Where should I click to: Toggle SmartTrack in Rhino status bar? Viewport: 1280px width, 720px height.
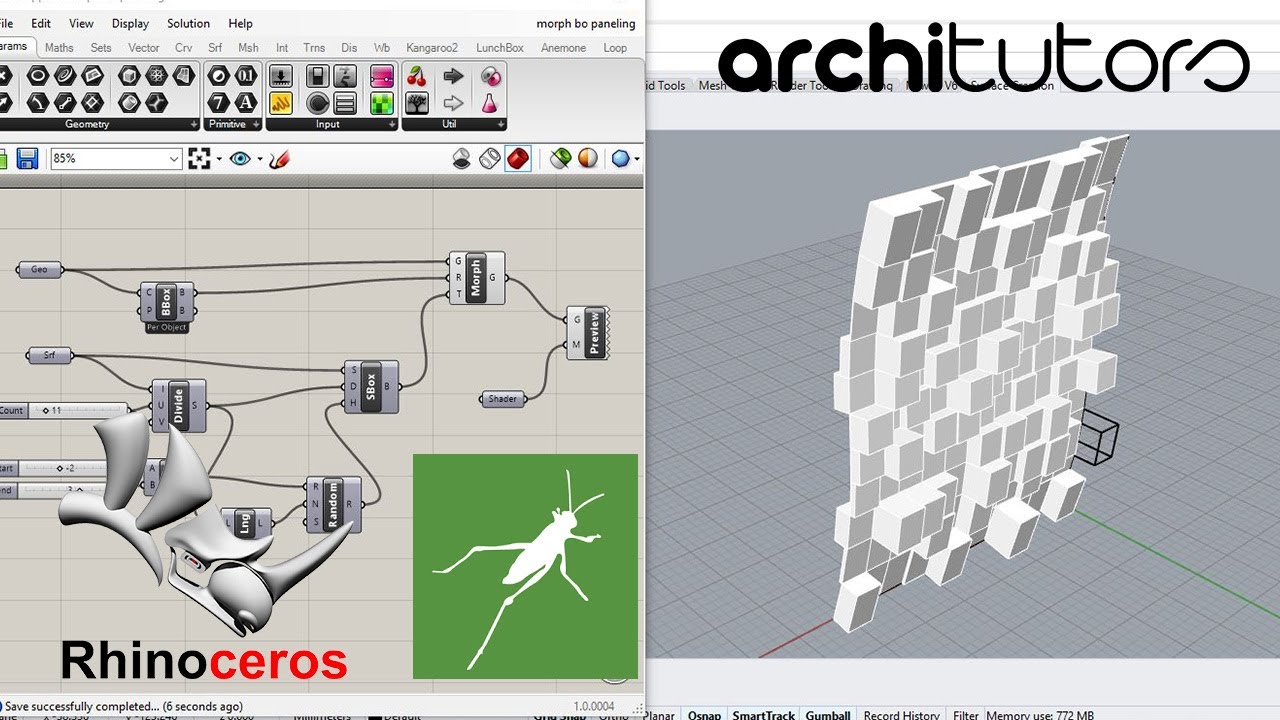tap(763, 714)
